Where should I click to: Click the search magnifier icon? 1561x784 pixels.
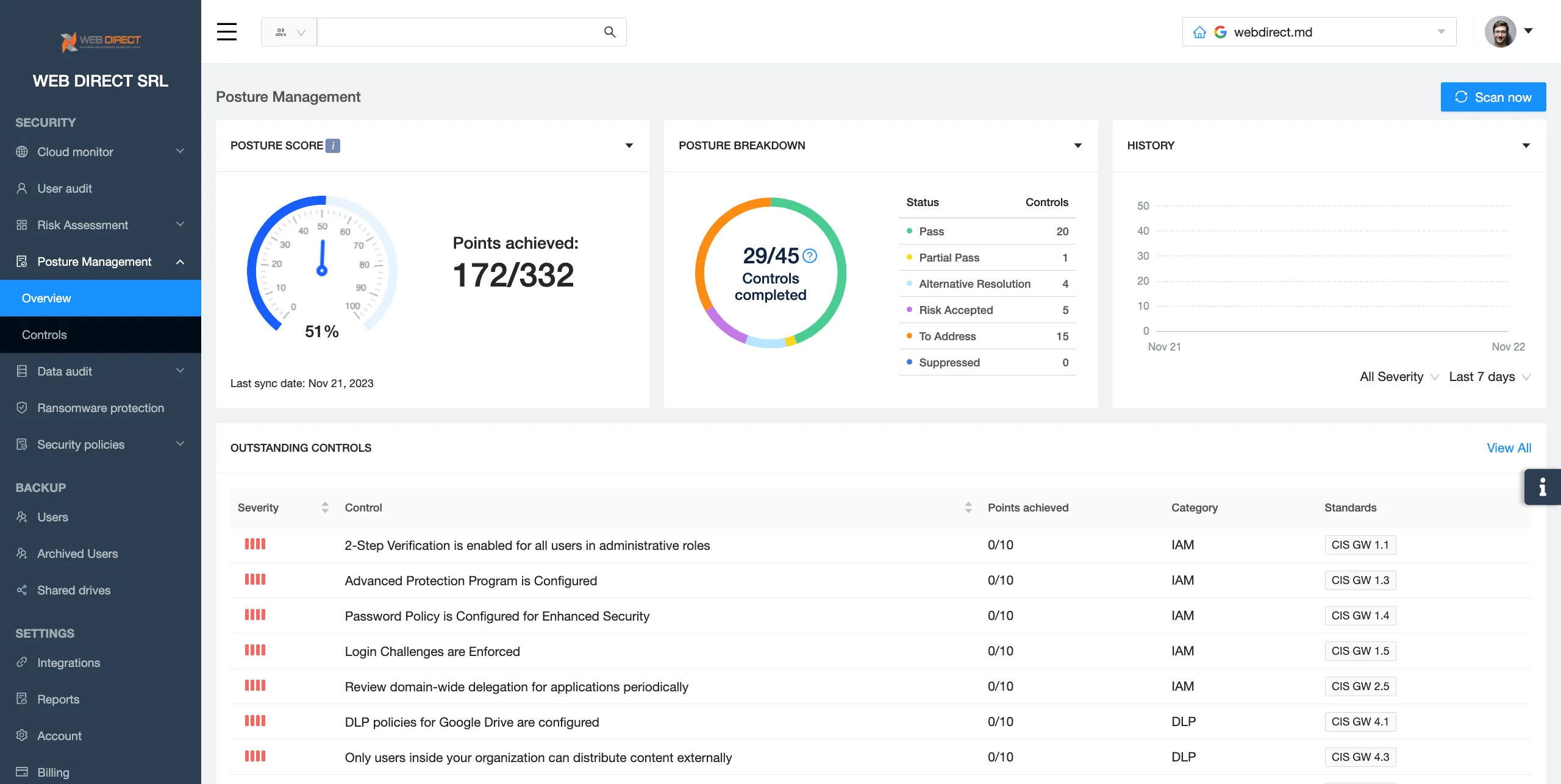609,31
